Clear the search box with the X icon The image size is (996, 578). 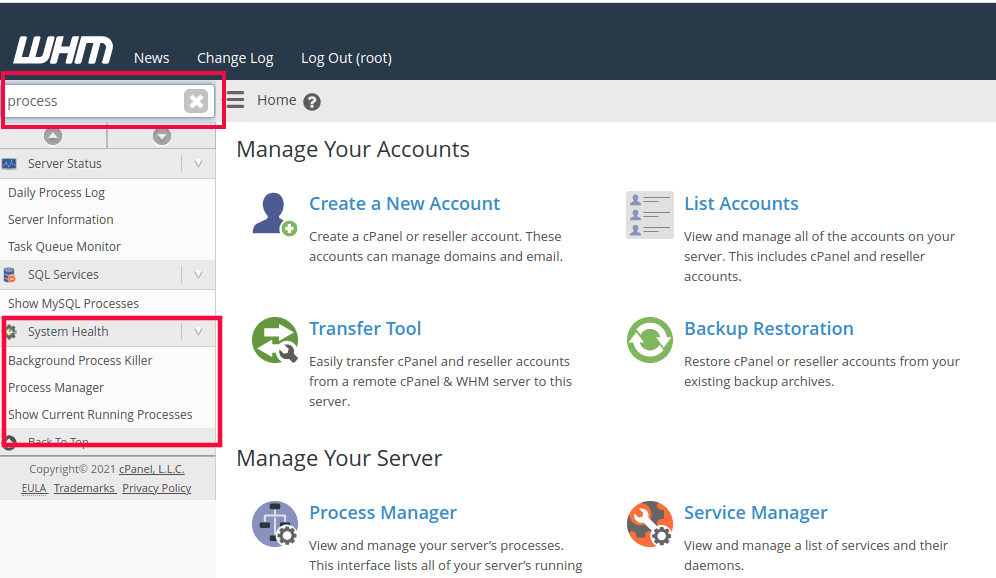[x=196, y=100]
